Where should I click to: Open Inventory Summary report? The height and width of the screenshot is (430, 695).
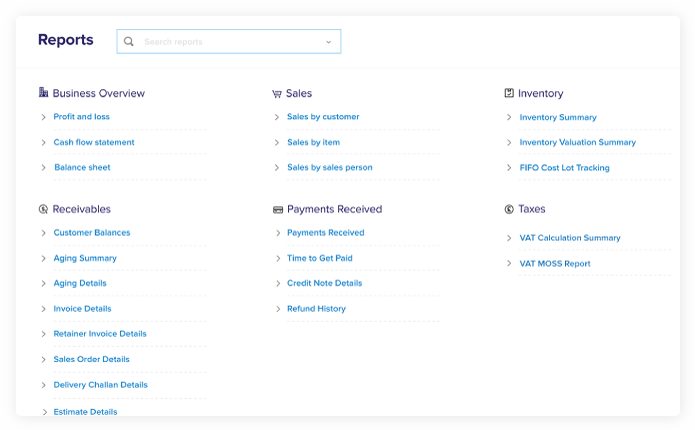(558, 117)
